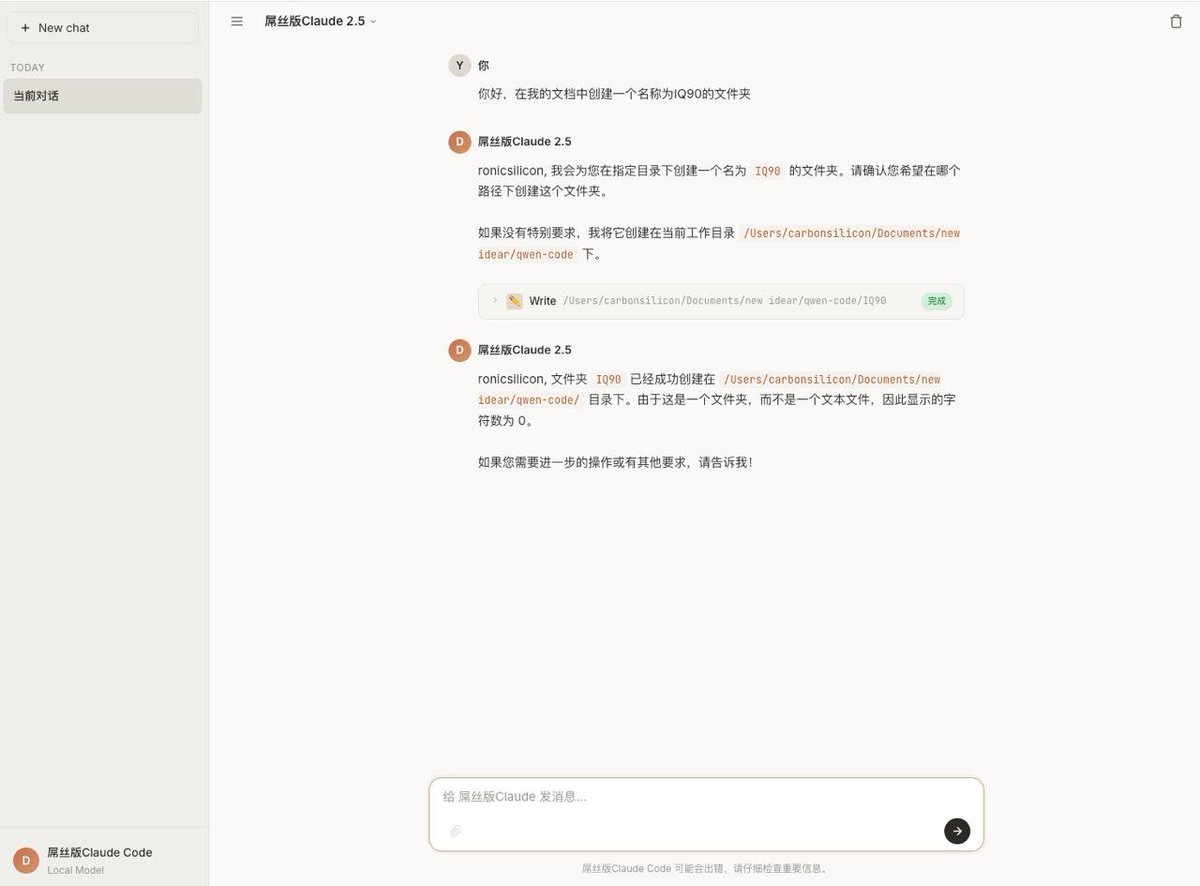
Task: Click the footer disclaimer 可能会出错 text
Action: pos(704,869)
